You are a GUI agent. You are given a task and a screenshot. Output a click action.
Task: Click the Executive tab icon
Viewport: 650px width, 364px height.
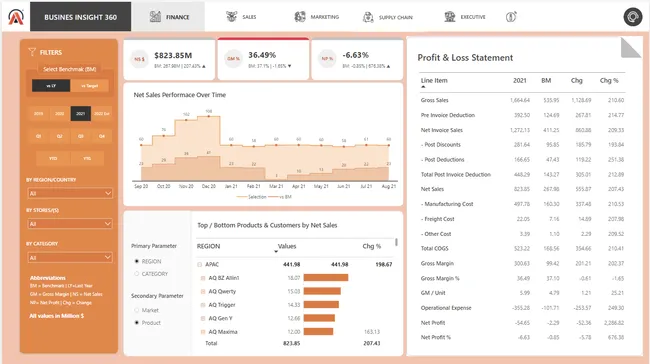(x=450, y=17)
